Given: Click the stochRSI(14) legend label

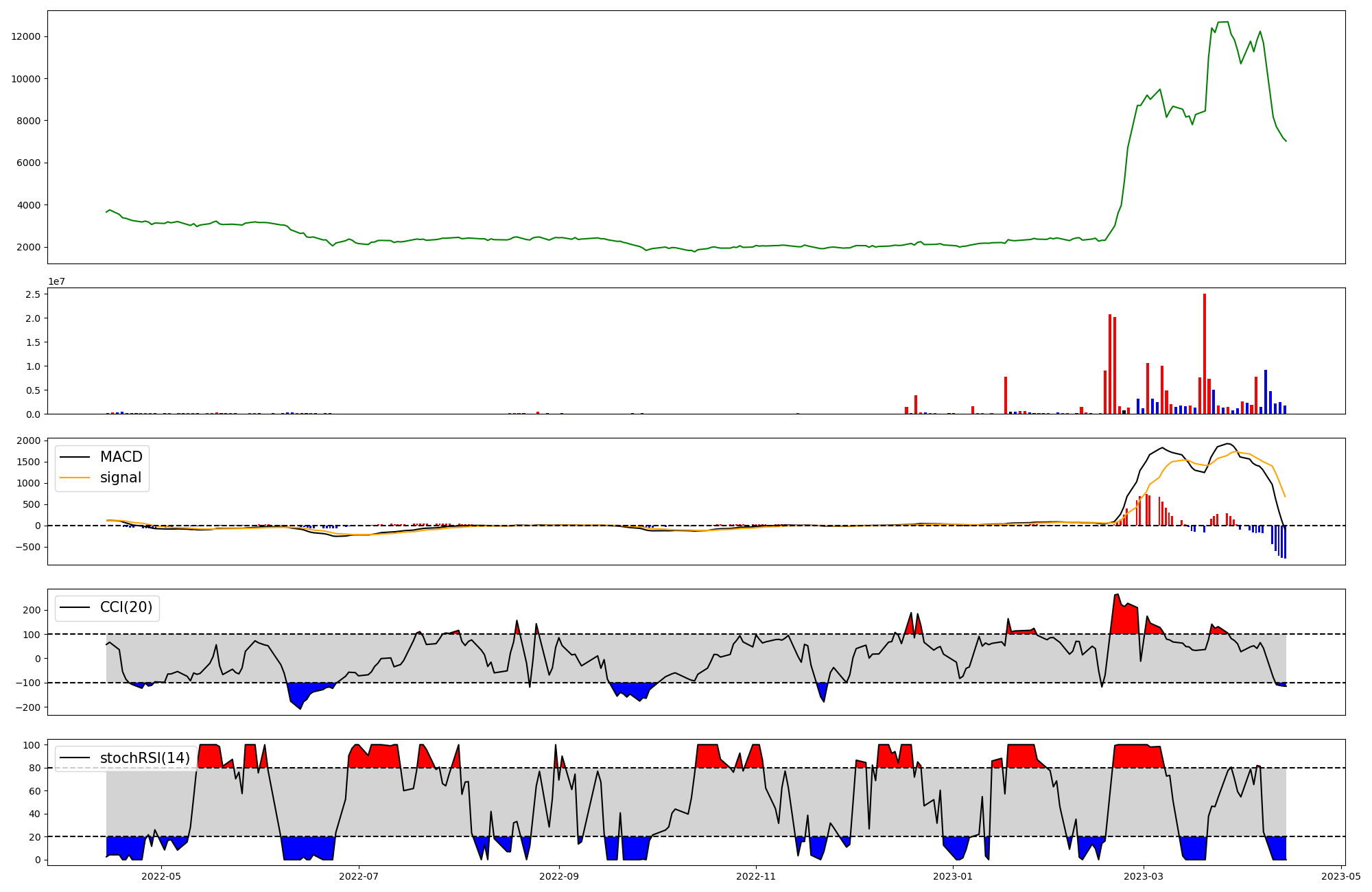Looking at the screenshot, I should [x=145, y=758].
